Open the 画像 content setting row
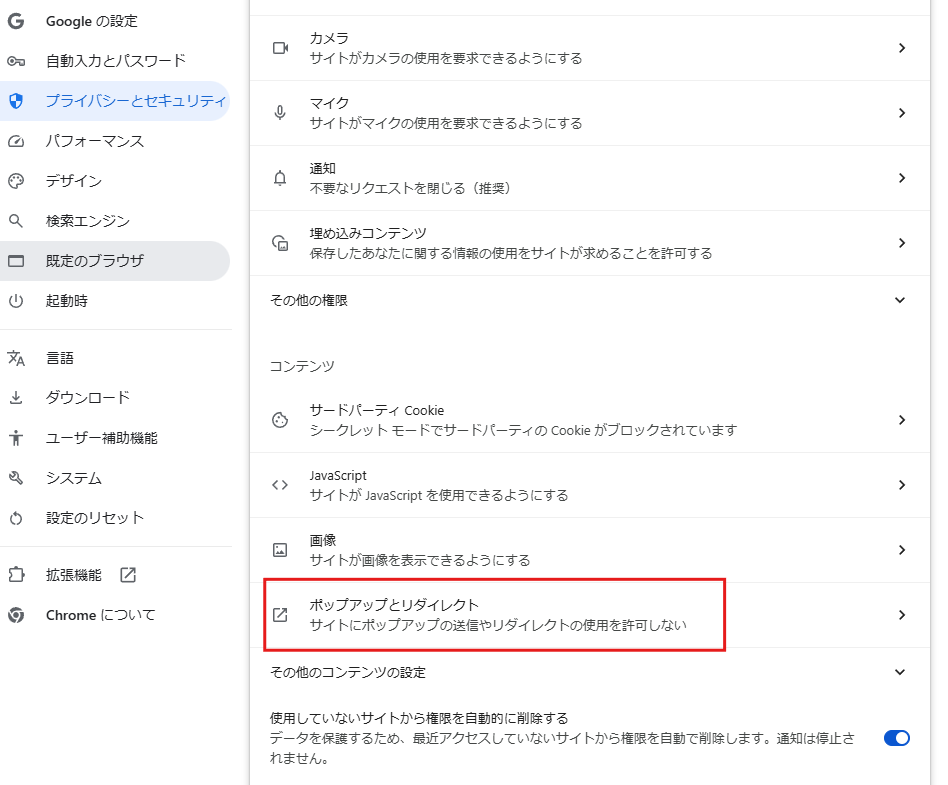 589,550
